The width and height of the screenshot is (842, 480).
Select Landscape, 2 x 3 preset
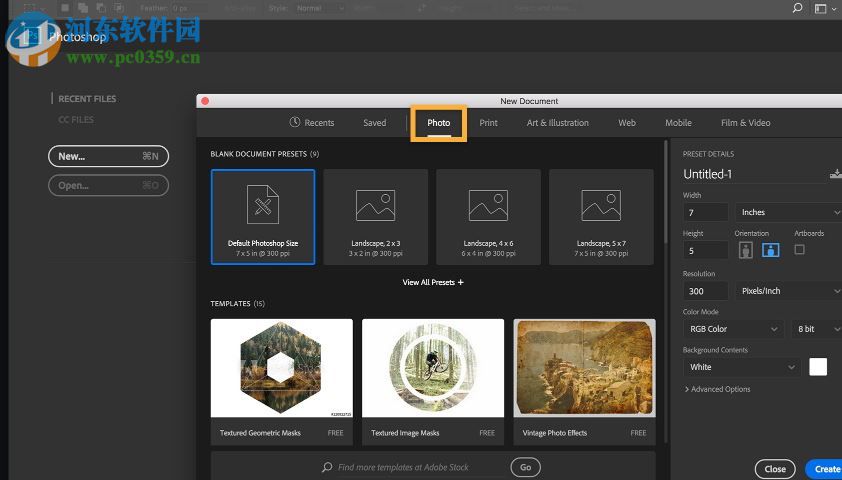[375, 217]
